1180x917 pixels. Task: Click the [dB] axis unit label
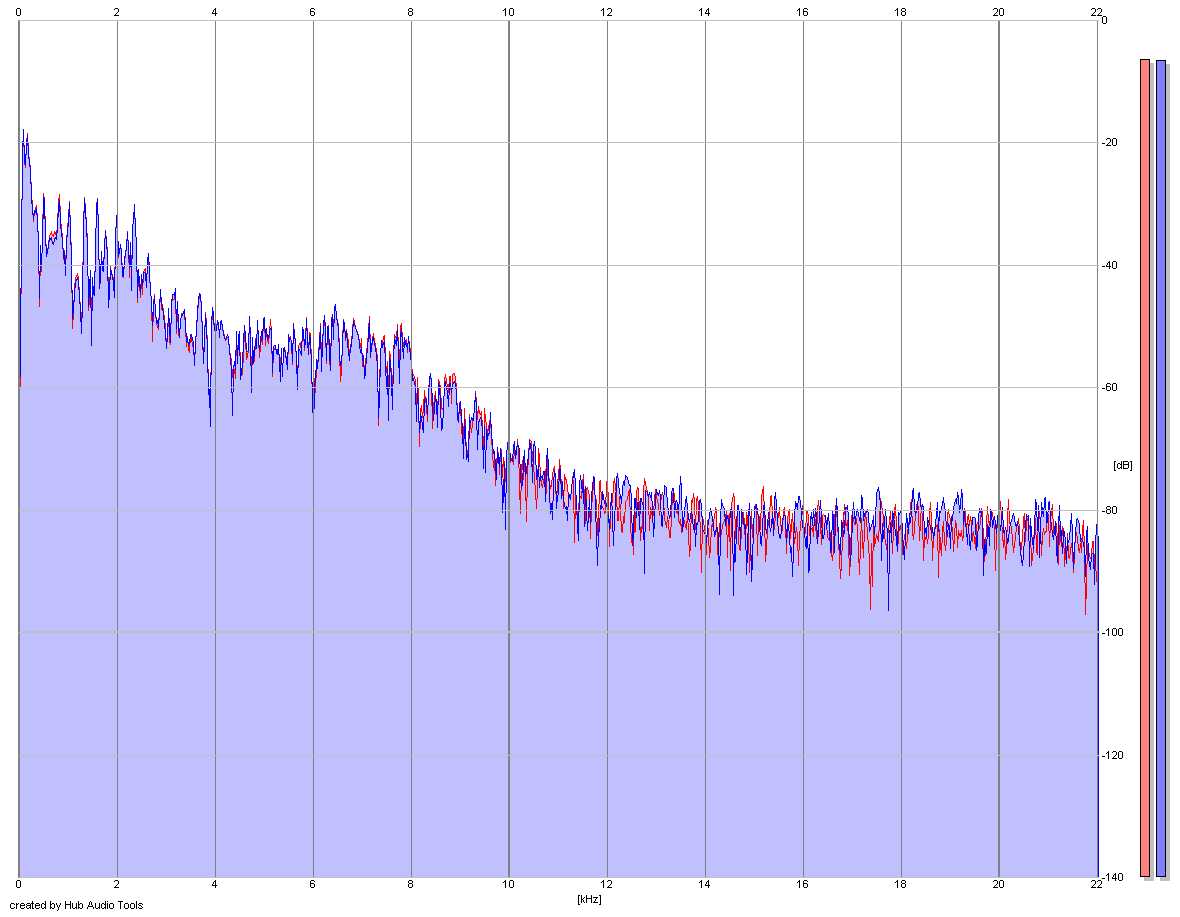1122,465
